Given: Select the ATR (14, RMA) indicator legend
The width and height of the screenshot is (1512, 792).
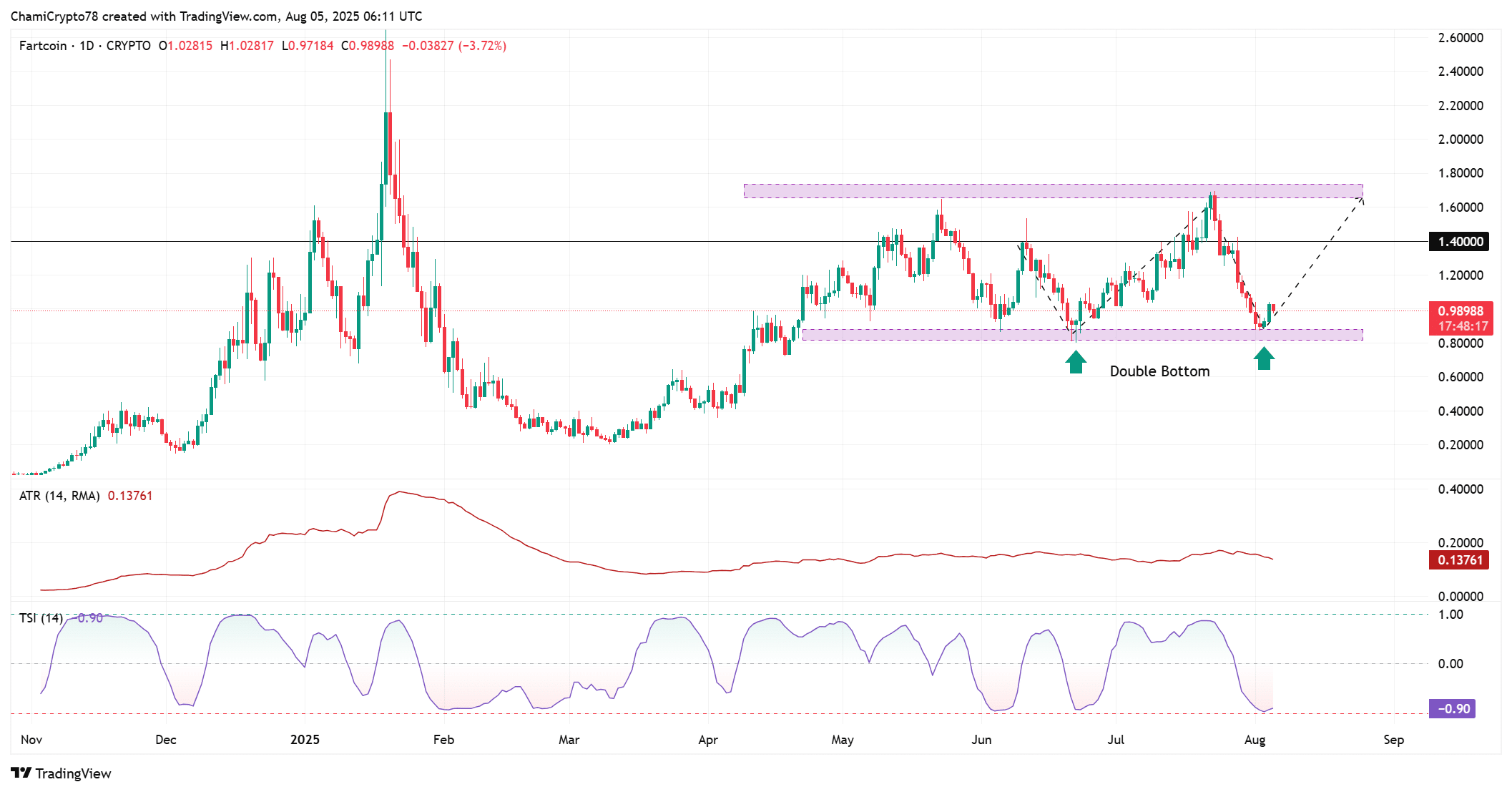Looking at the screenshot, I should (59, 496).
